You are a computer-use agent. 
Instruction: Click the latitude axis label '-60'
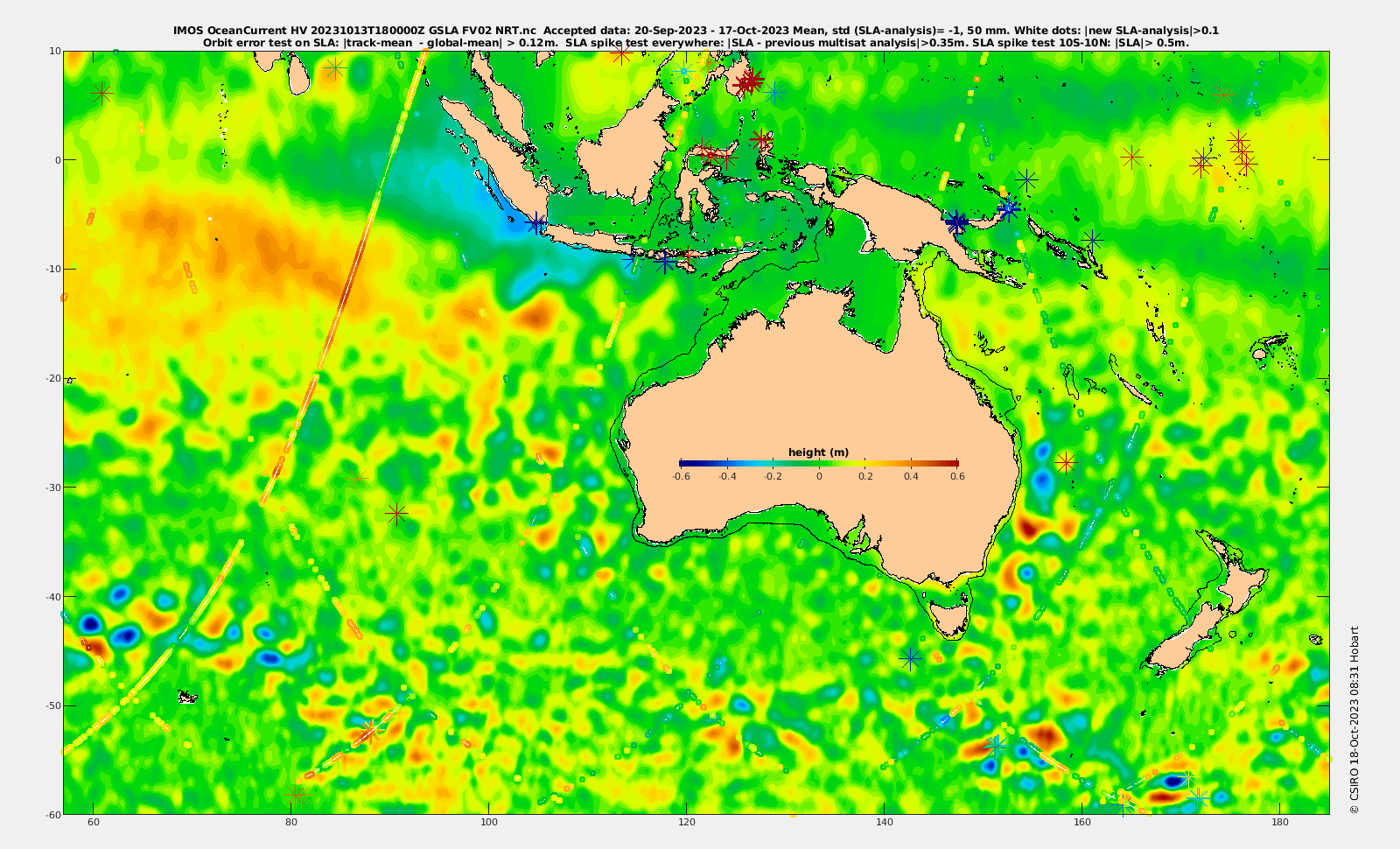(53, 814)
